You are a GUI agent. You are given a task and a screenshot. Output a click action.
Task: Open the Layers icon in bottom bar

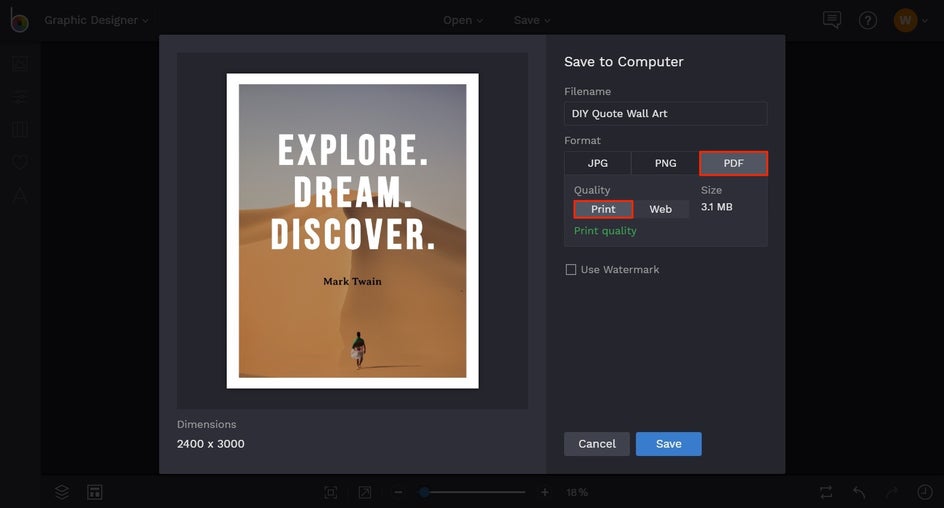point(62,492)
